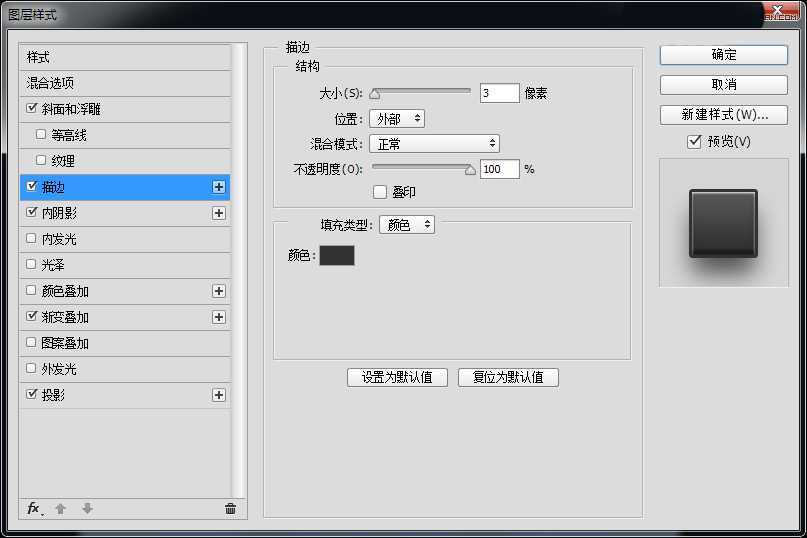Click the move effect down arrow
Image resolution: width=807 pixels, height=538 pixels.
tap(87, 509)
